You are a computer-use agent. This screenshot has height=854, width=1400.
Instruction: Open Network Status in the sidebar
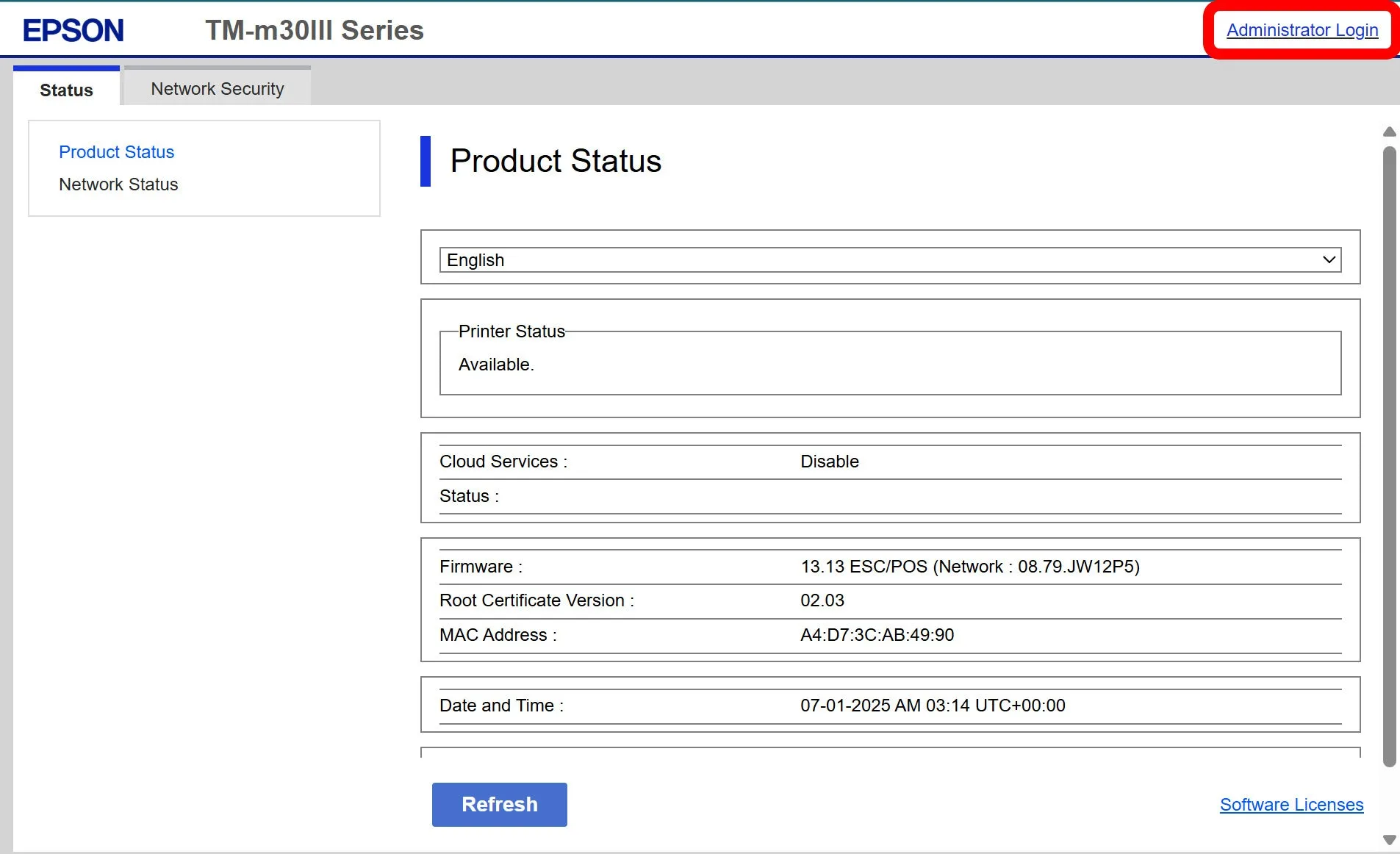click(118, 184)
